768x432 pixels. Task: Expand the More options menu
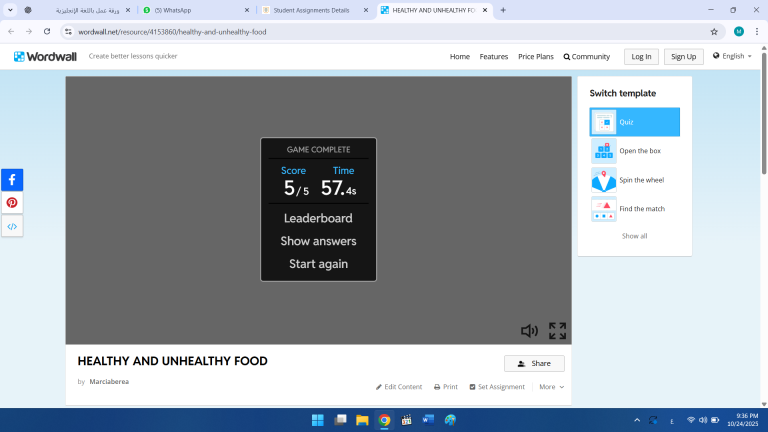click(551, 387)
